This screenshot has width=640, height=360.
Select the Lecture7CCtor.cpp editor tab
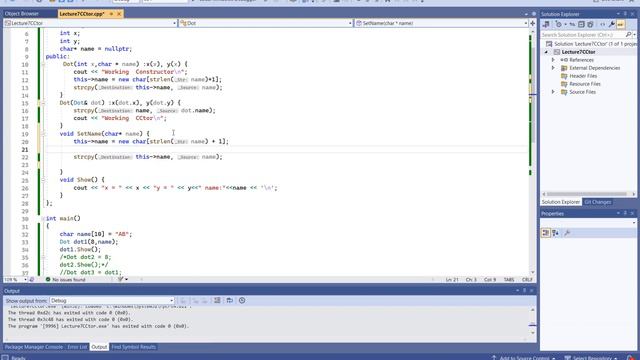tap(82, 14)
